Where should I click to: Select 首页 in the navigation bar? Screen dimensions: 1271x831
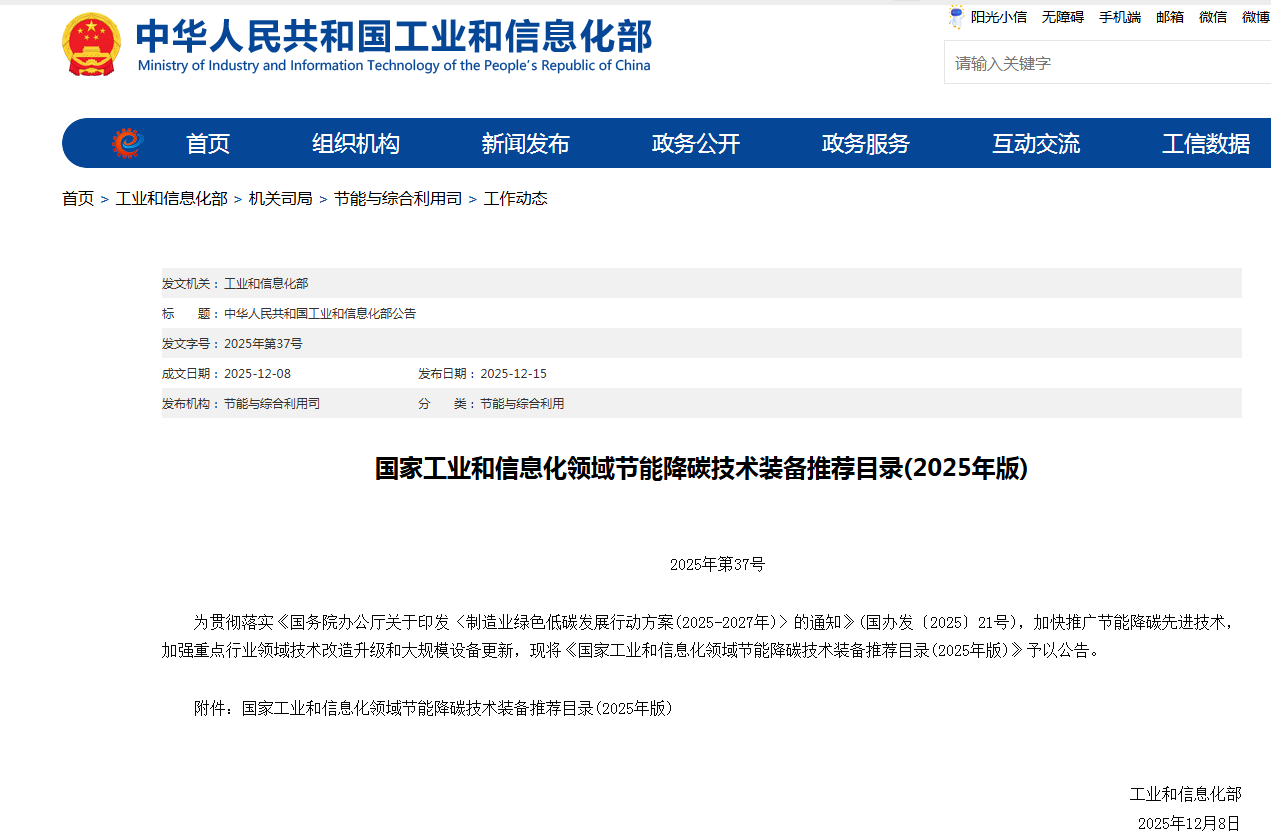pyautogui.click(x=207, y=142)
